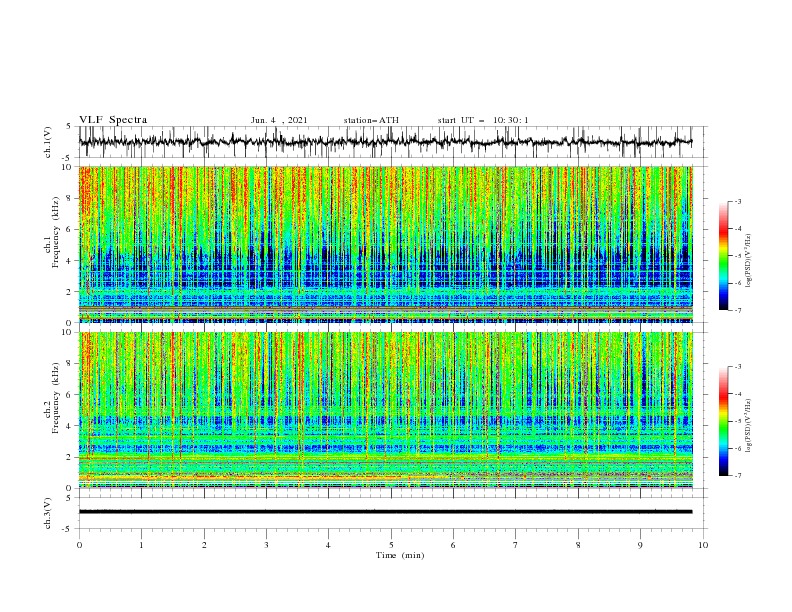The width and height of the screenshot is (792, 612).
Task: Click the date text "Jun. 4 , 2021"
Action: click(x=279, y=120)
